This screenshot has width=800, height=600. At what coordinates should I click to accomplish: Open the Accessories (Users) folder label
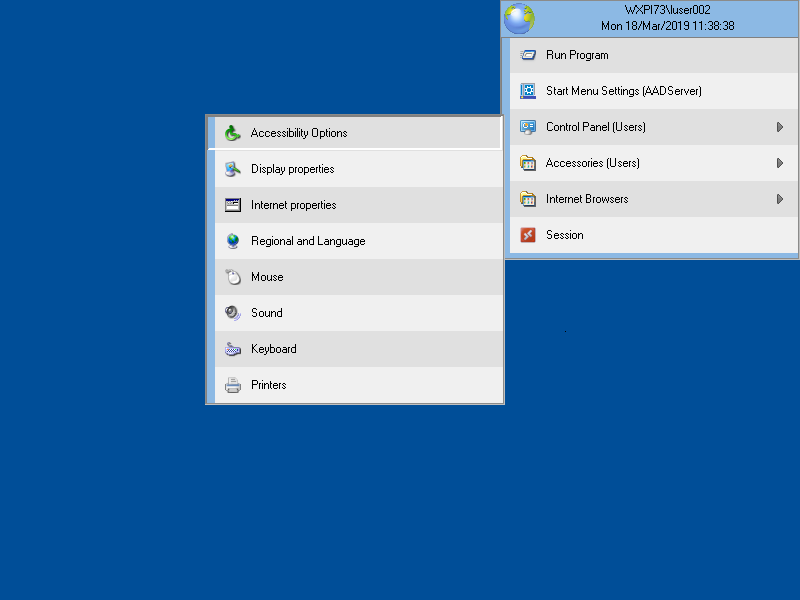pyautogui.click(x=592, y=163)
